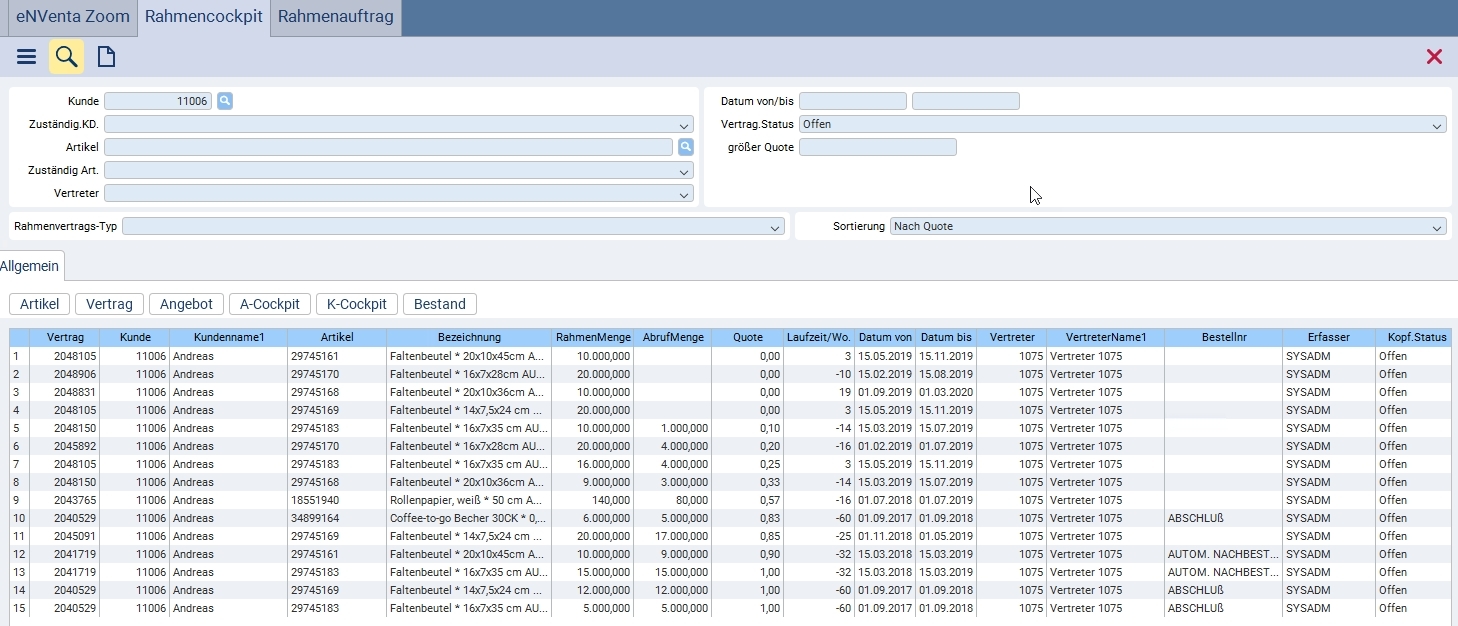The width and height of the screenshot is (1458, 626).
Task: Expand the Rahmenvertrags-Typ dropdown
Action: click(x=776, y=227)
